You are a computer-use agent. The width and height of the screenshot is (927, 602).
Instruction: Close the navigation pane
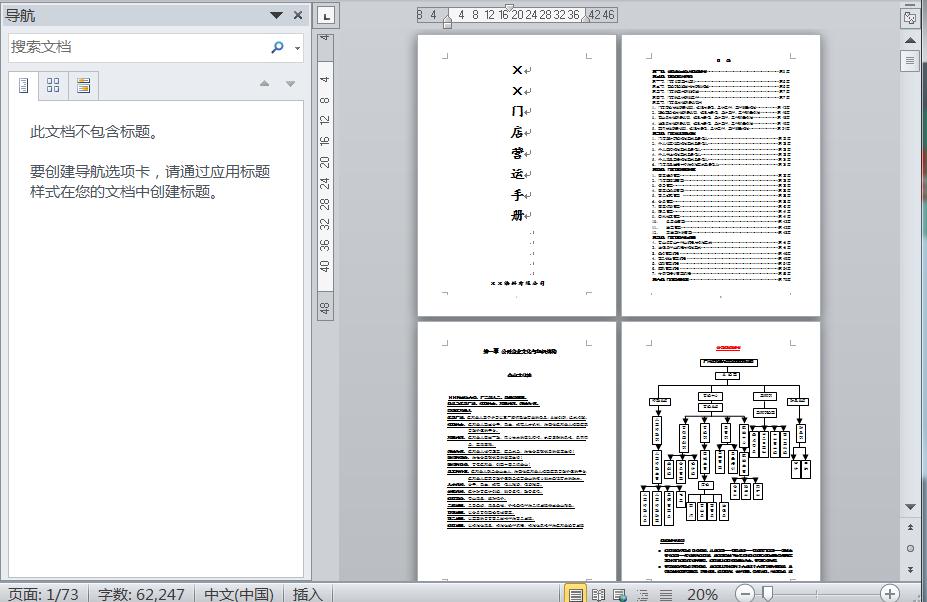coord(298,15)
